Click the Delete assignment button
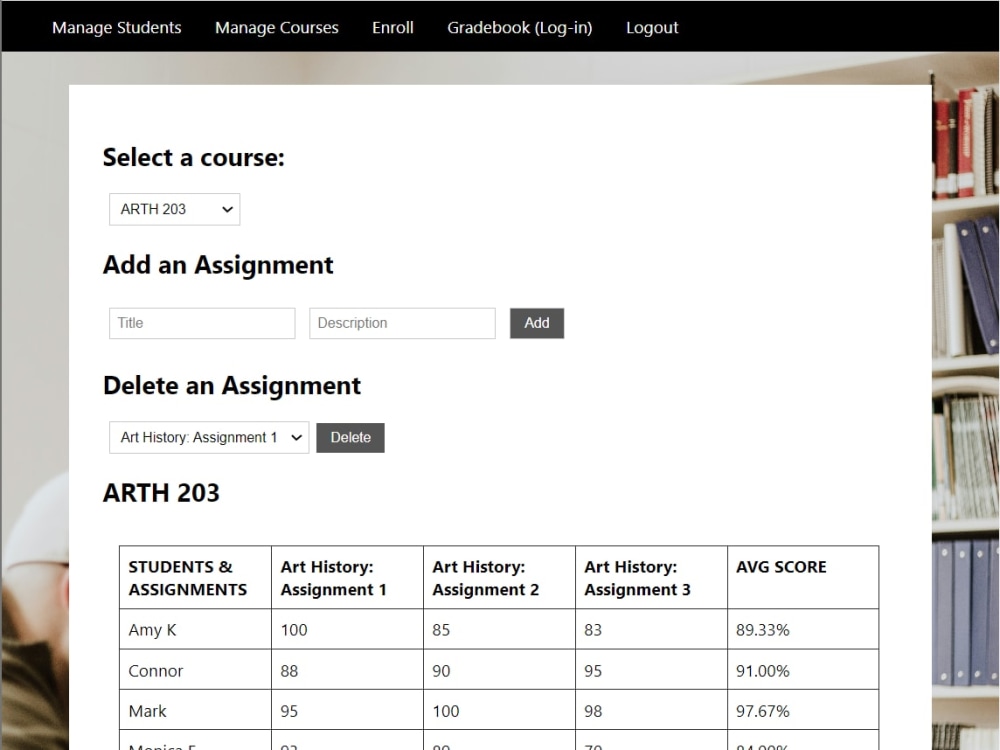The image size is (1000, 750). (x=350, y=438)
